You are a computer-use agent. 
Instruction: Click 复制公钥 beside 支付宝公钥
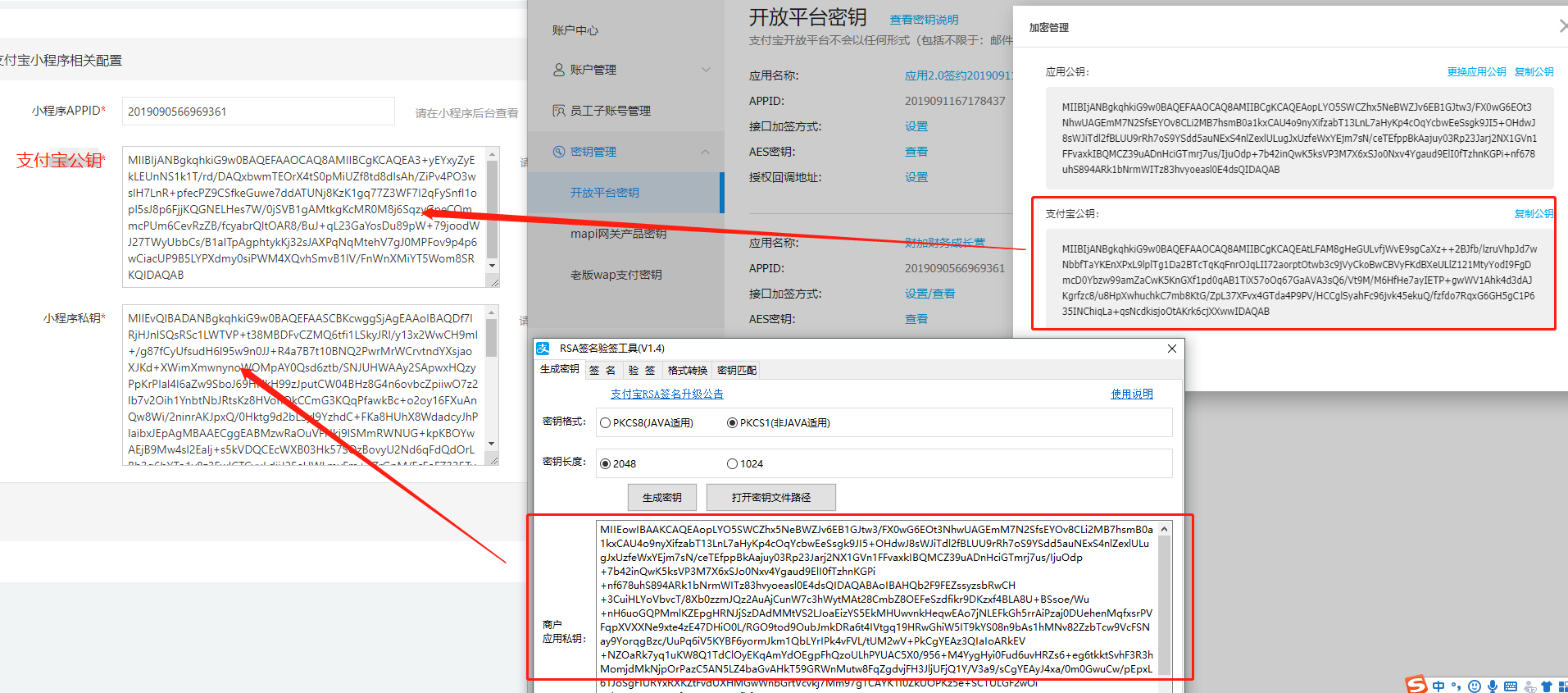pyautogui.click(x=1534, y=214)
